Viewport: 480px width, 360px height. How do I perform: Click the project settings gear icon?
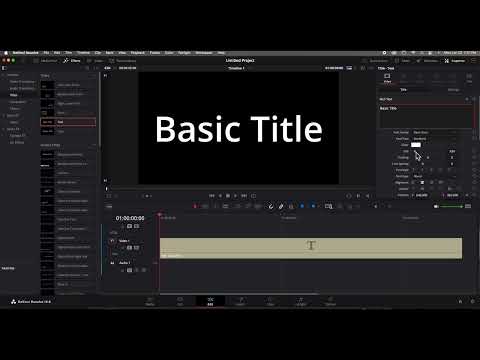(x=472, y=301)
